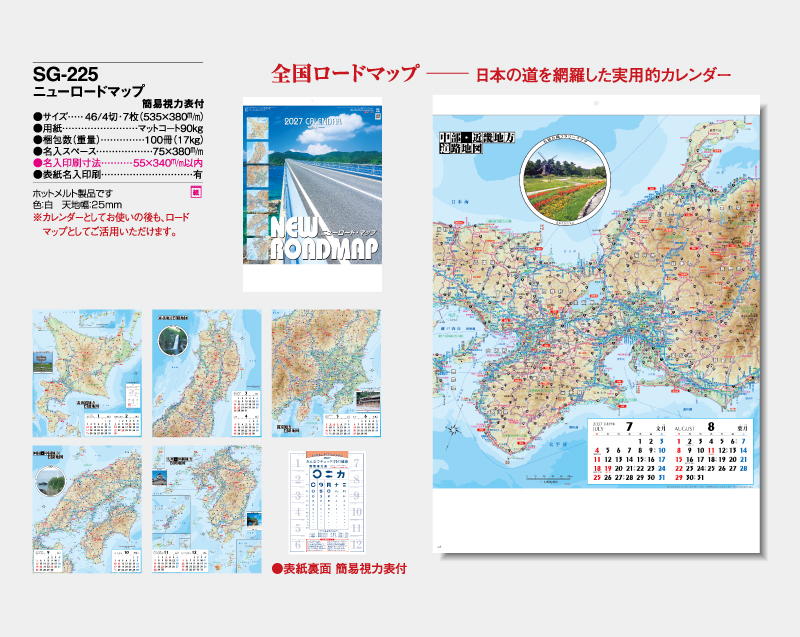Click the 2027 CALENDAR text on the cover
Image resolution: width=800 pixels, height=637 pixels.
[x=313, y=121]
